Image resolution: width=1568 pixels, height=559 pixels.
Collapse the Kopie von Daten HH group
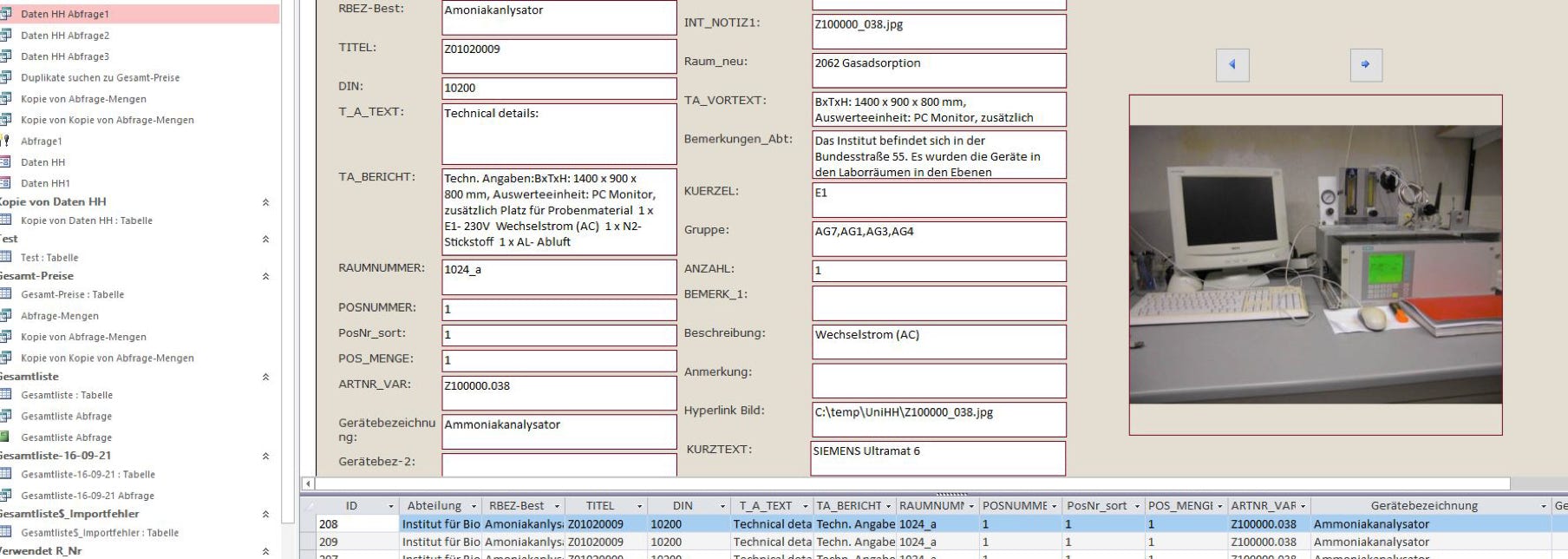265,202
